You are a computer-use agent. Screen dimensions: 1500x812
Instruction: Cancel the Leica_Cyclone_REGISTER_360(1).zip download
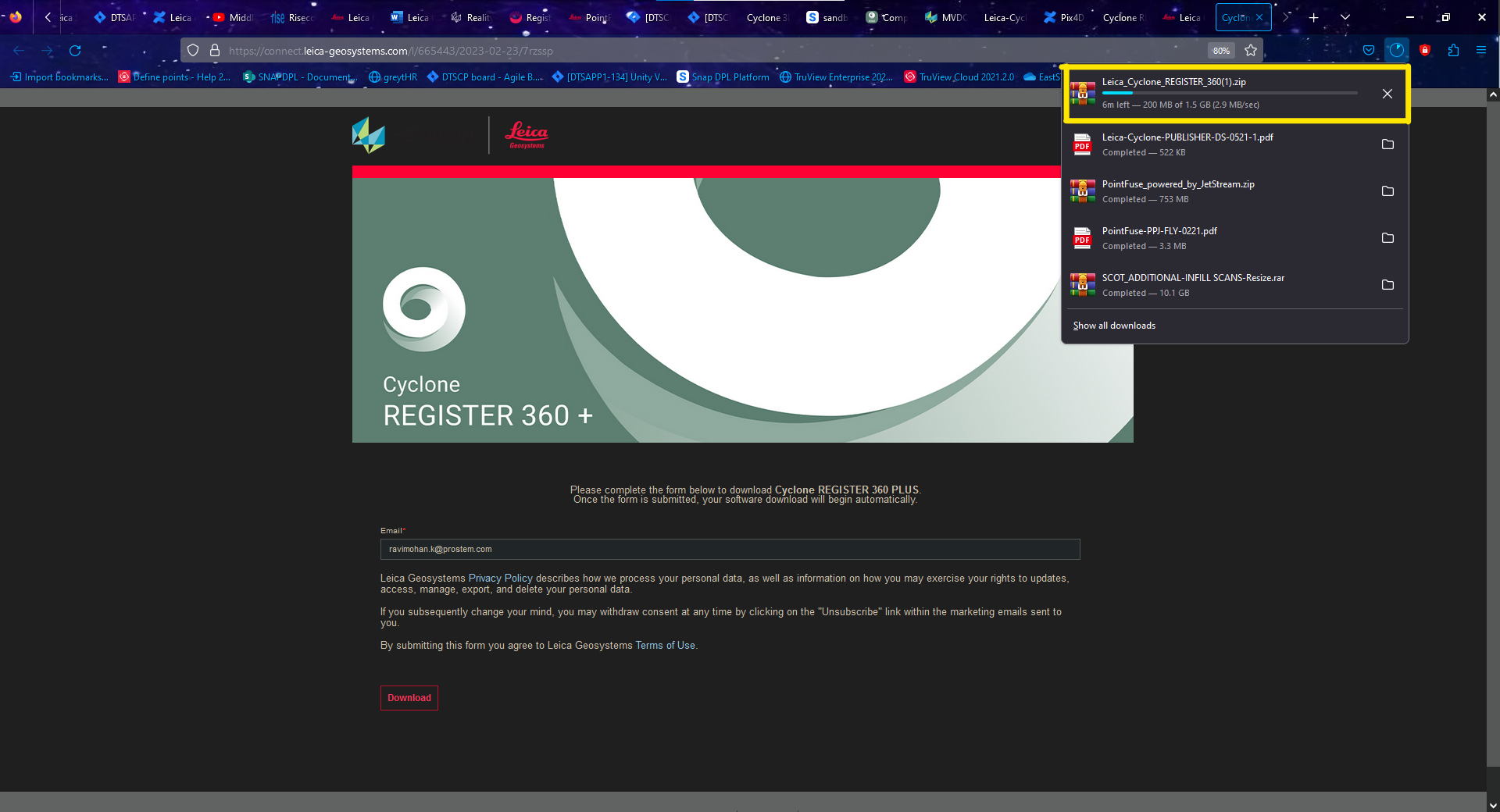tap(1387, 94)
